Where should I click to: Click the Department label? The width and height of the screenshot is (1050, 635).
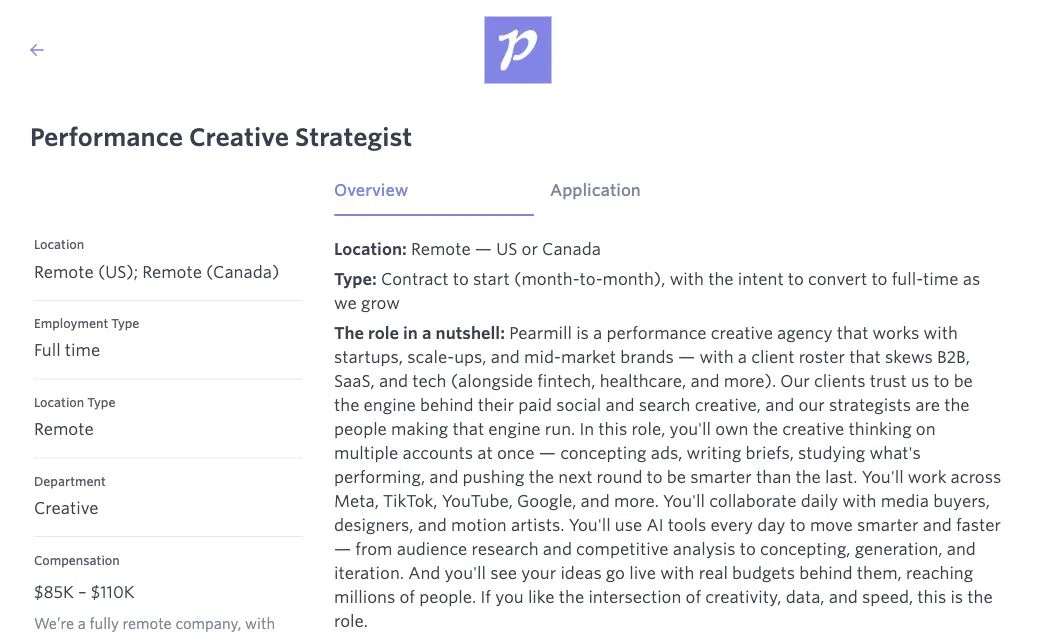pos(70,482)
